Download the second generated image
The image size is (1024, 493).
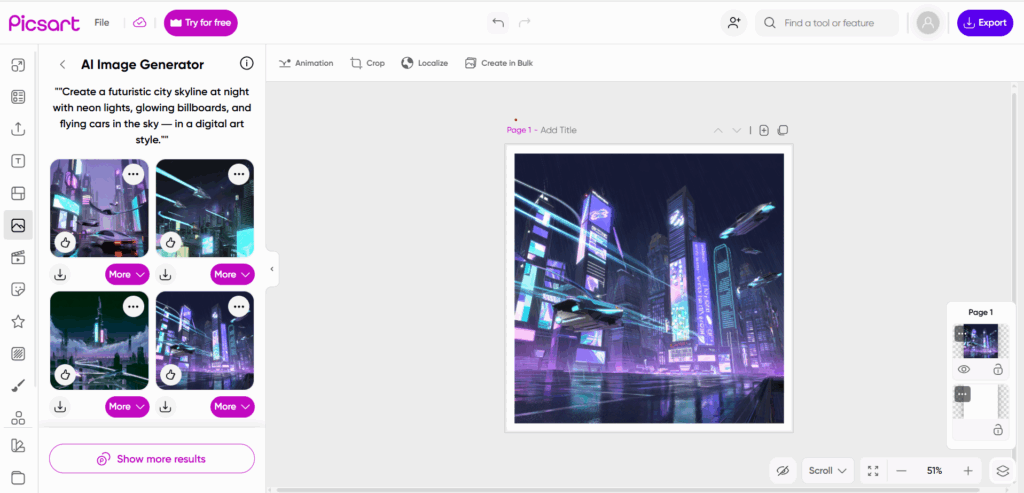tap(166, 274)
